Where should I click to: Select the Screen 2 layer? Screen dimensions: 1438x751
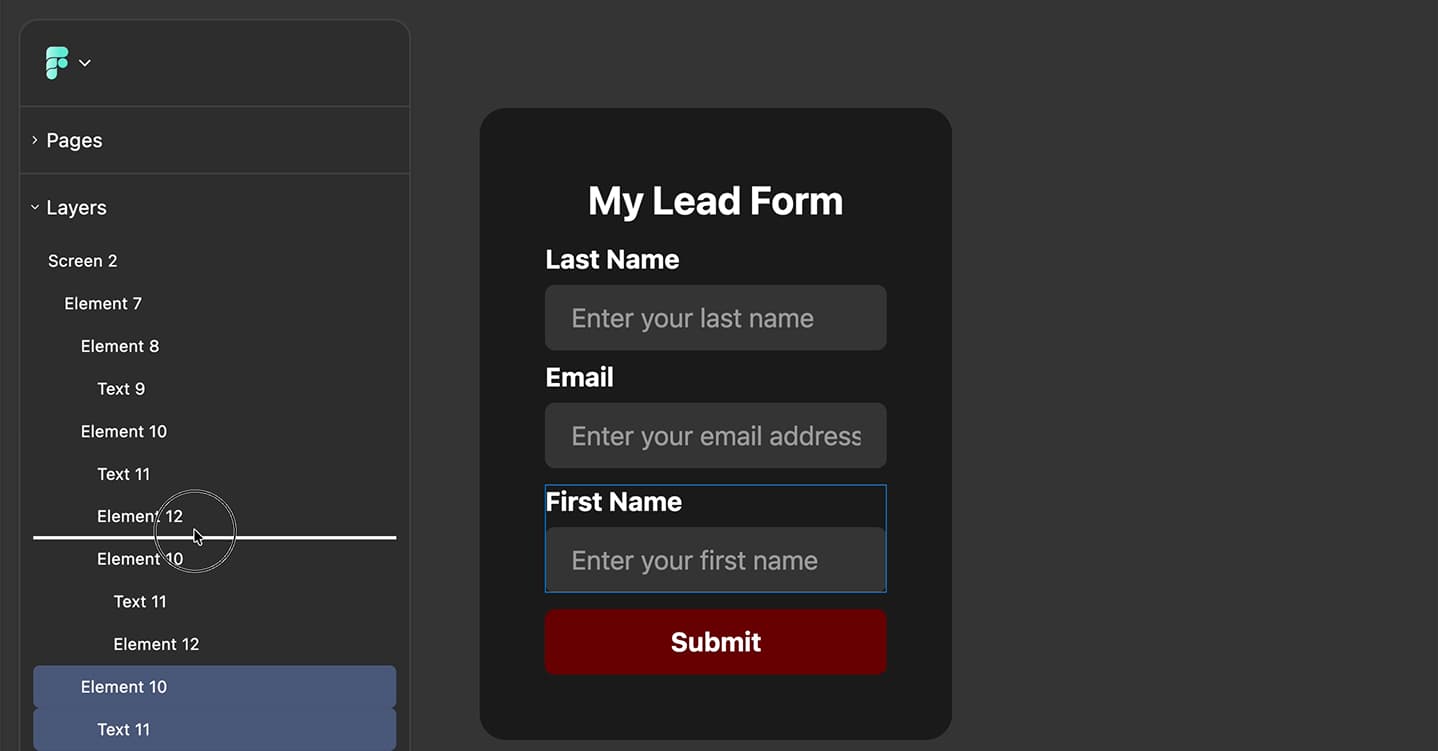82,261
